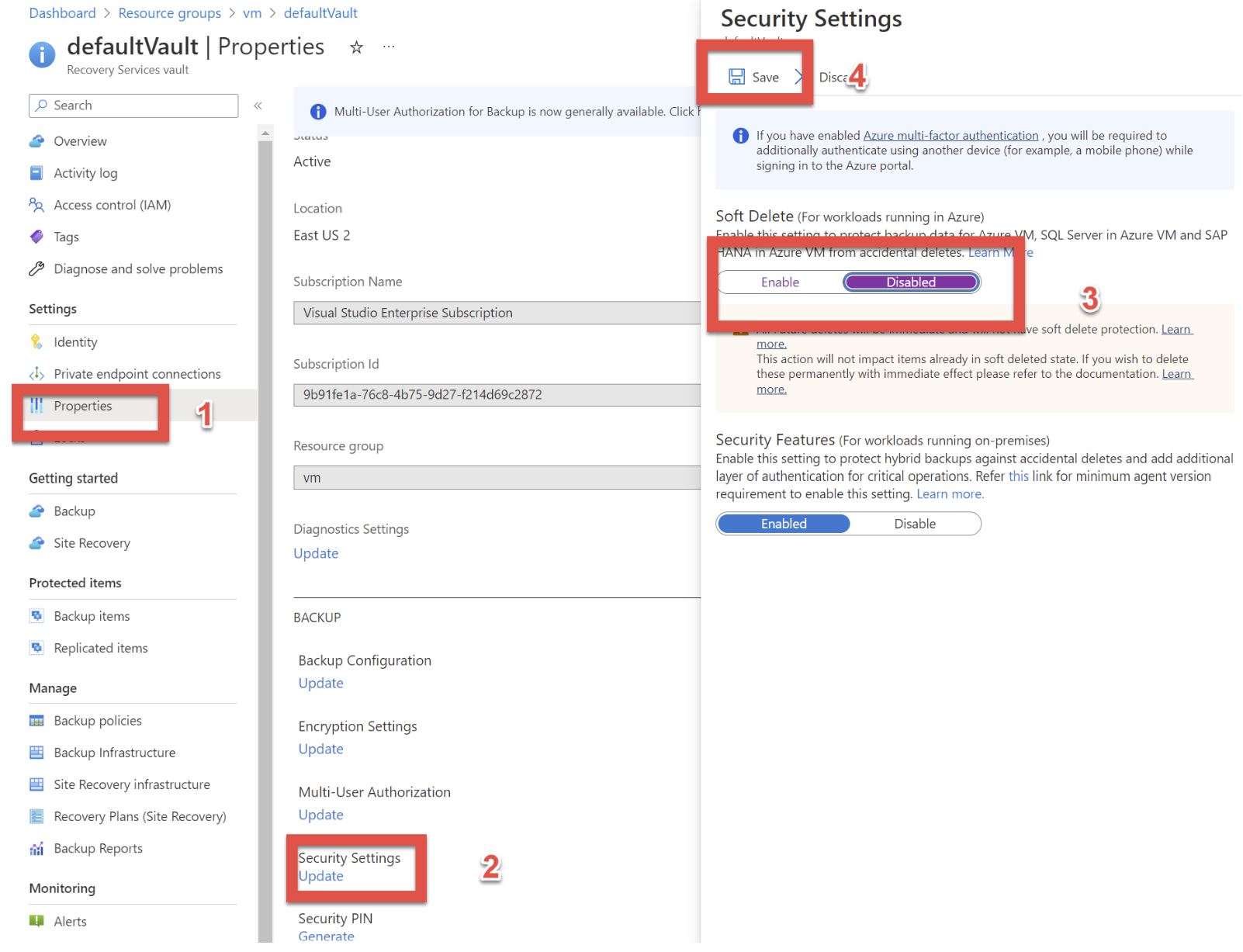This screenshot has height=952, width=1243.
Task: Click in the sidebar Search field
Action: click(133, 106)
